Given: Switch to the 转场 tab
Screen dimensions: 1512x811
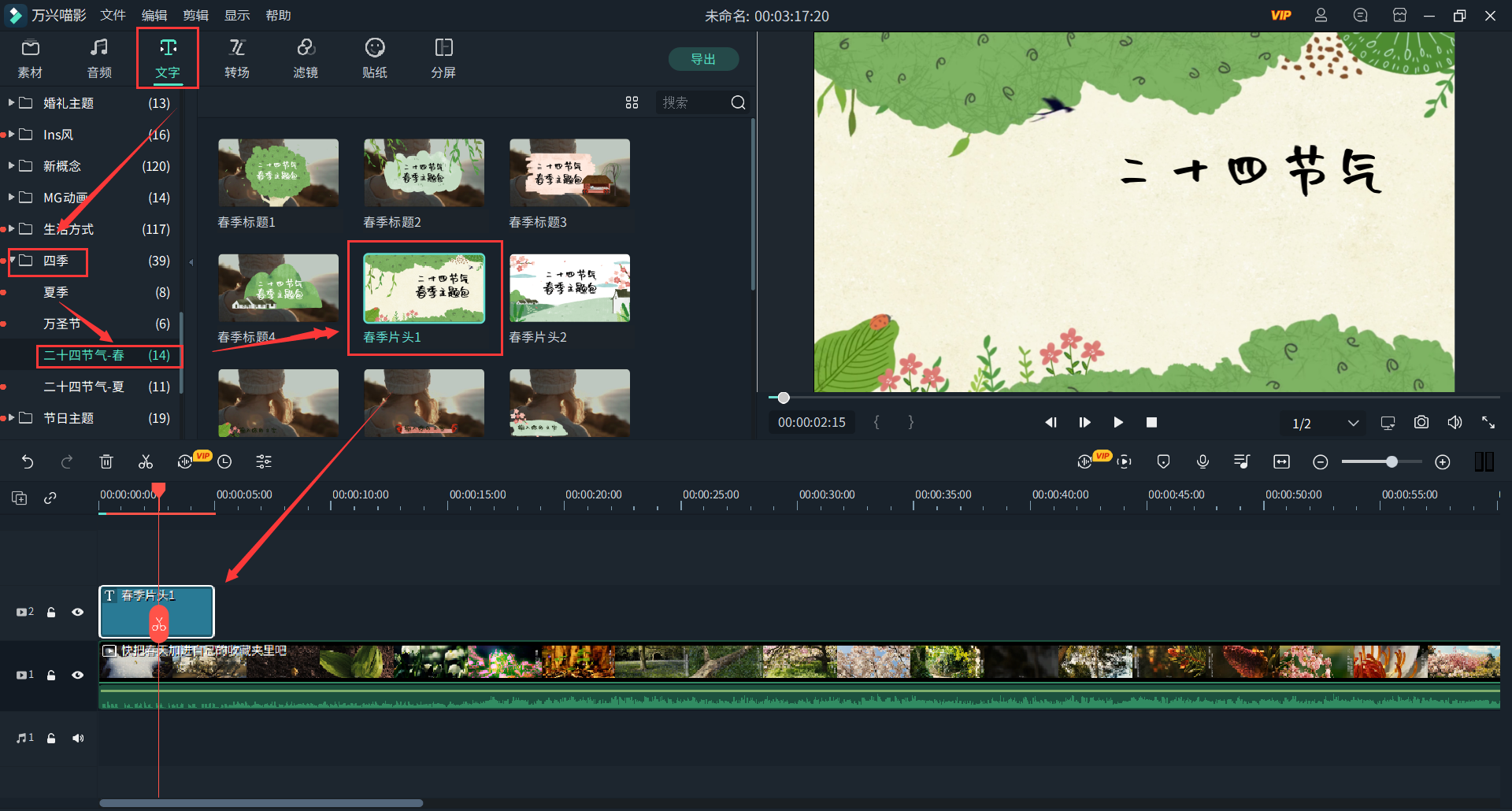Looking at the screenshot, I should click(x=236, y=58).
